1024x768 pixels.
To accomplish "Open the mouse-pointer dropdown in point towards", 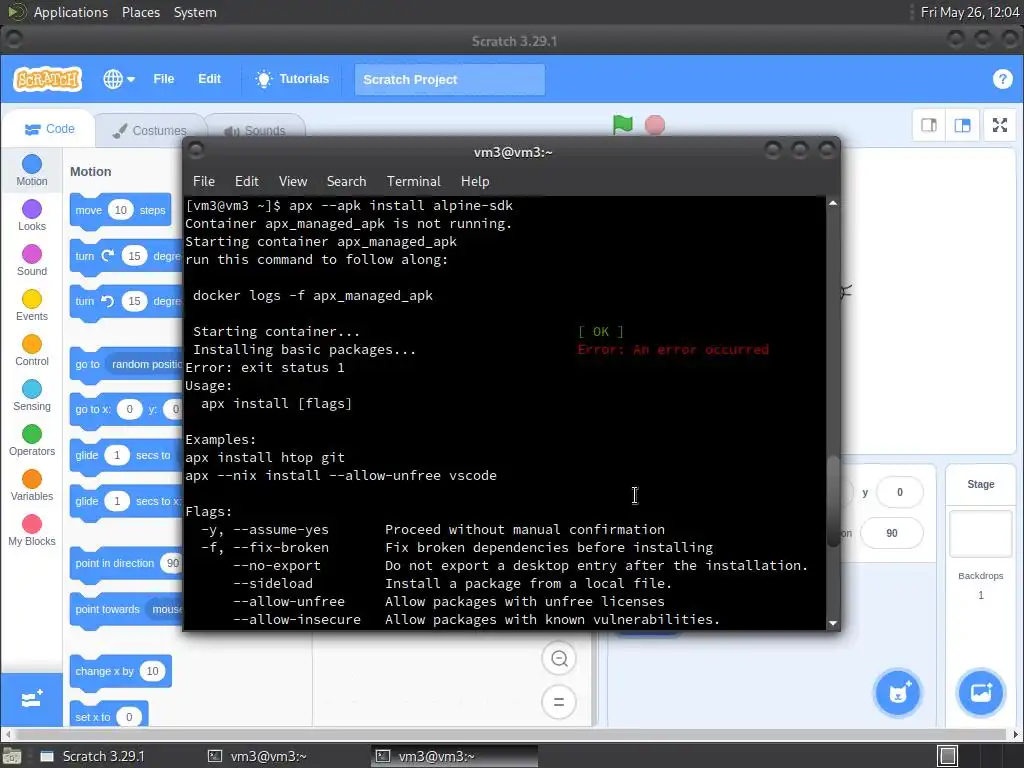I will 165,609.
